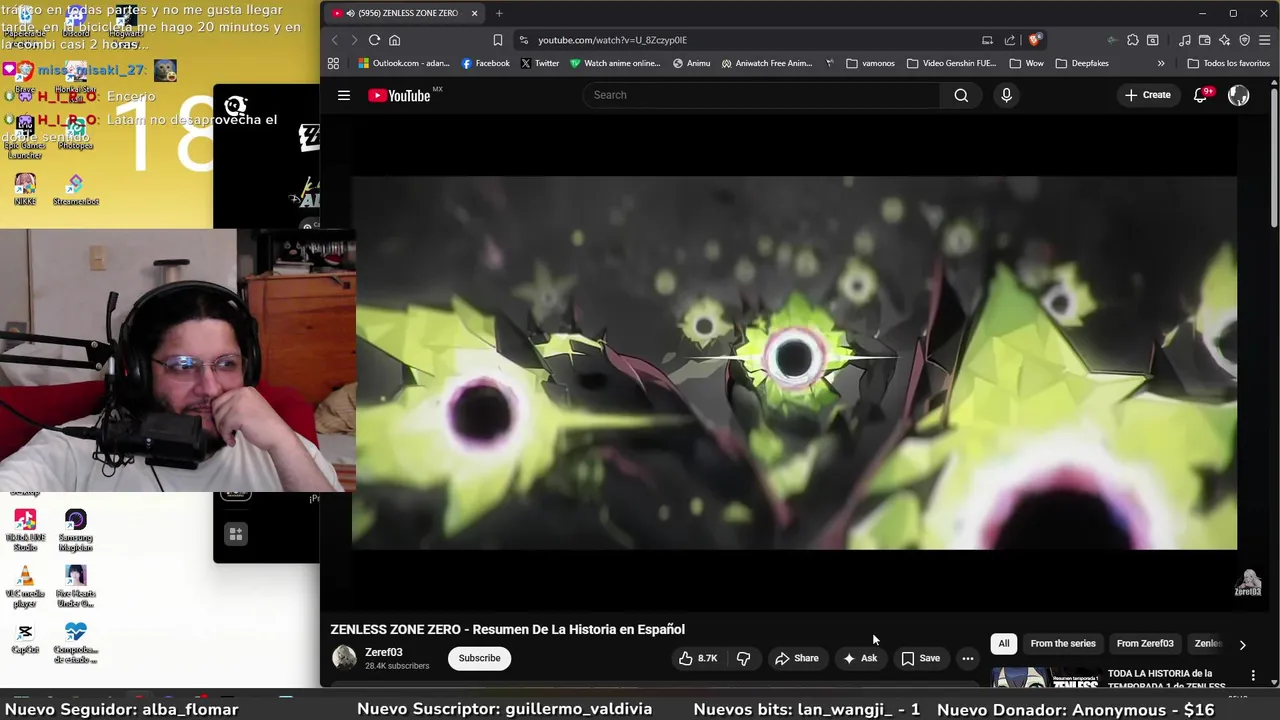Select the From the series chip

coord(1063,644)
